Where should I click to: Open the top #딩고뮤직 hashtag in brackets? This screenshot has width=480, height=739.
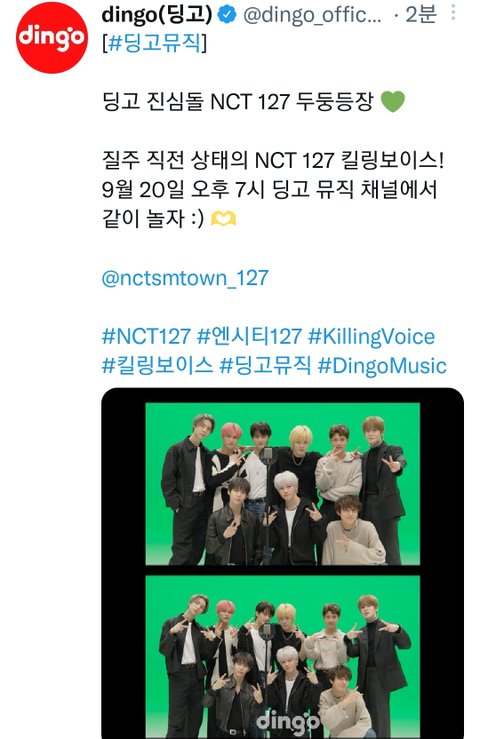tap(155, 43)
